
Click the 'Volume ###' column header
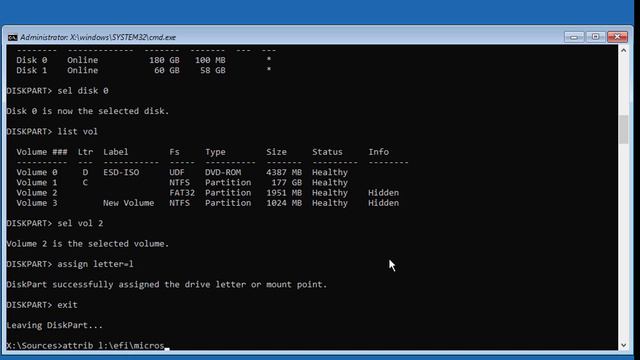click(42, 152)
